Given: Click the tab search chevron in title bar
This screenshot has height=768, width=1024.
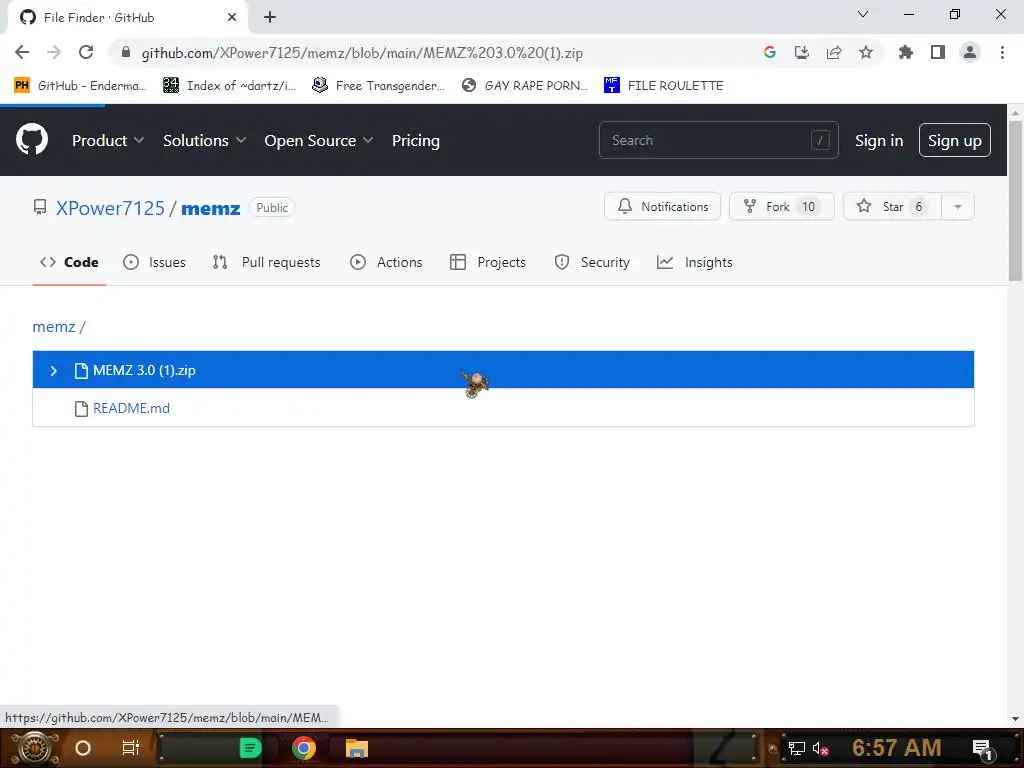Looking at the screenshot, I should [863, 14].
